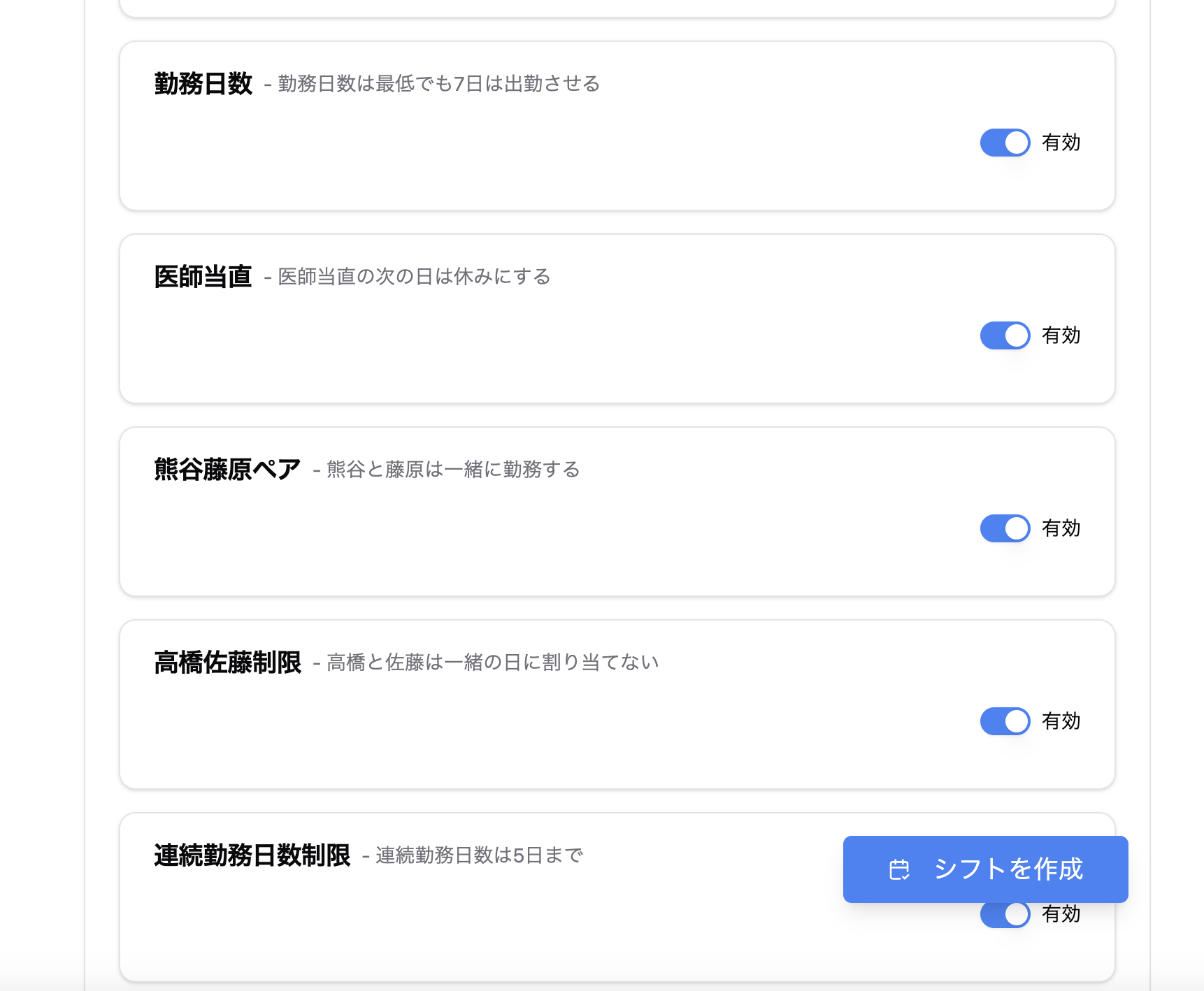This screenshot has width=1204, height=991.
Task: Click description text 熊谷と藤原は一緒に勤務する
Action: point(451,470)
